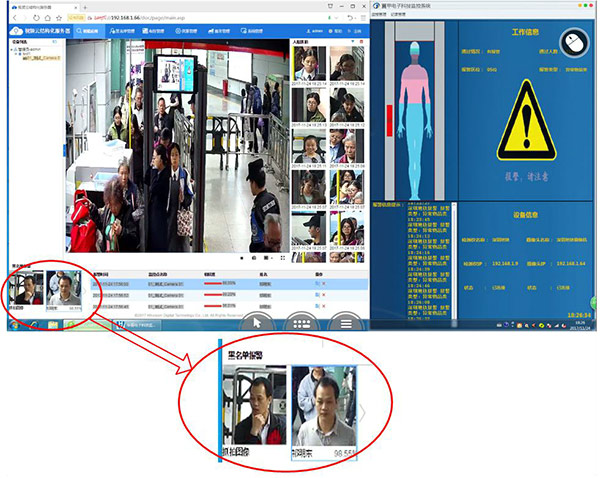Click the round hamburger menu overlay button
Viewport: 600px width, 478px height.
[x=345, y=321]
